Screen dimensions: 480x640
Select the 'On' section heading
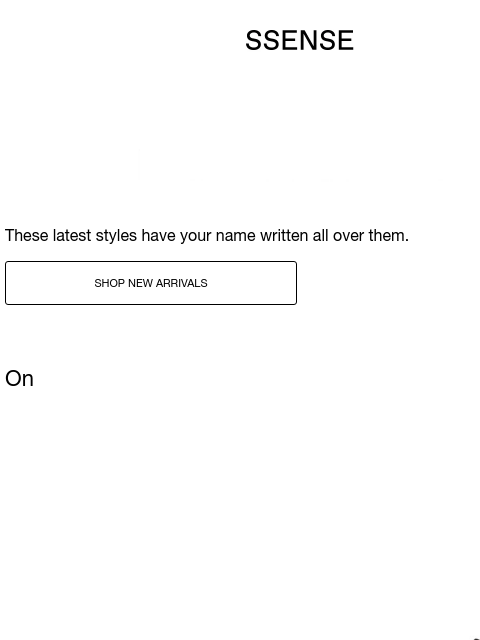(x=19, y=378)
